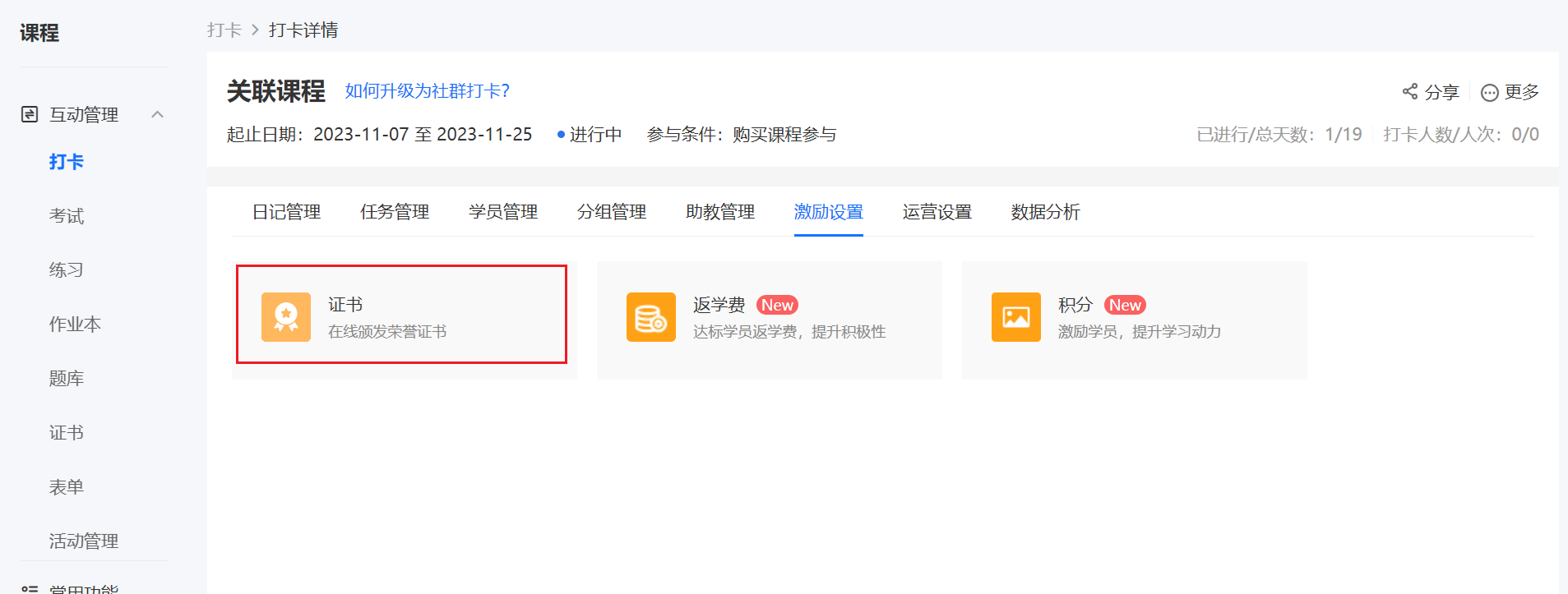Click the 互动管理 sidebar icon
This screenshot has width=1568, height=594.
click(30, 114)
